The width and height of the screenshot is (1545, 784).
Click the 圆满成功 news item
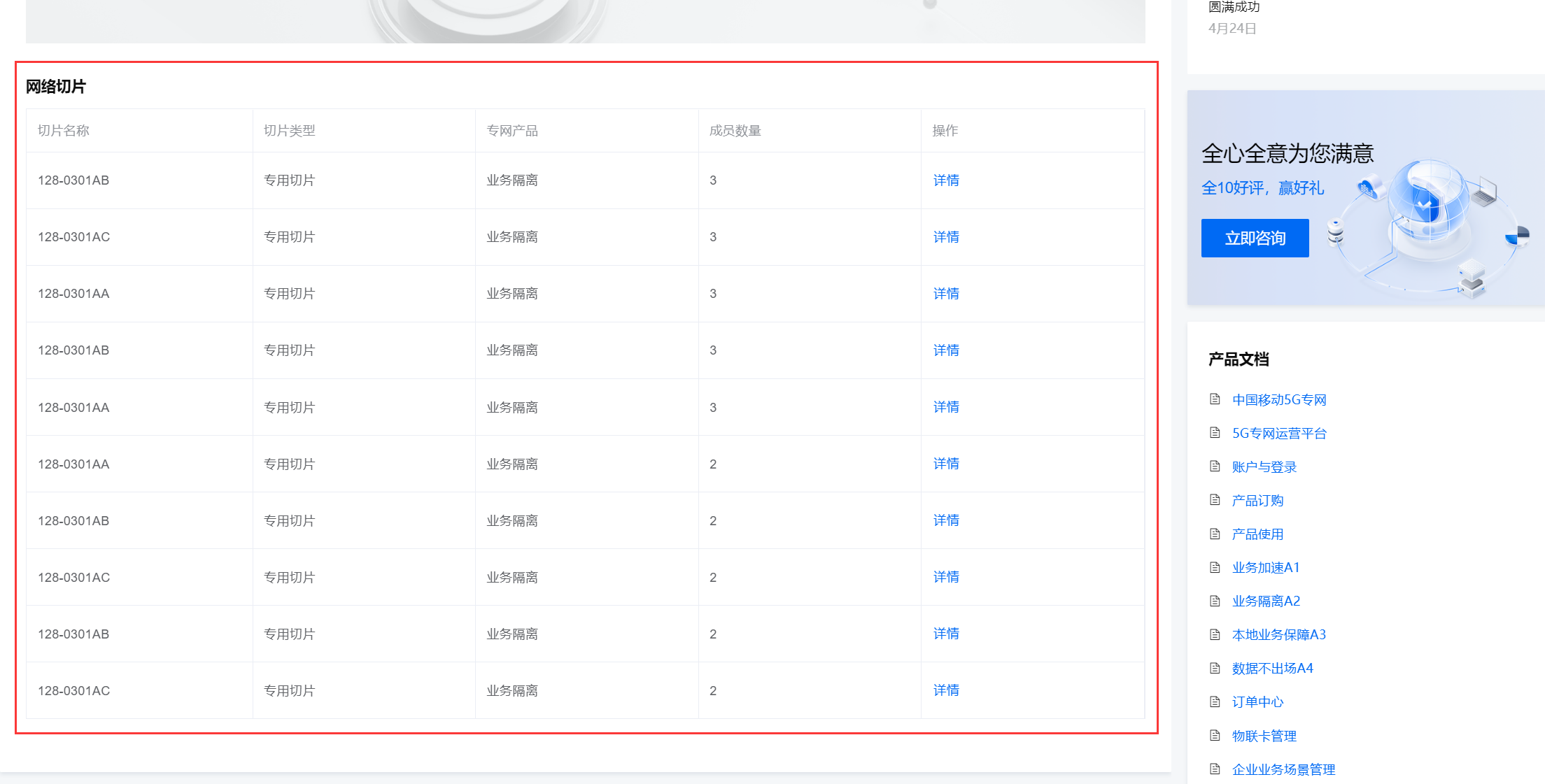pyautogui.click(x=1234, y=7)
